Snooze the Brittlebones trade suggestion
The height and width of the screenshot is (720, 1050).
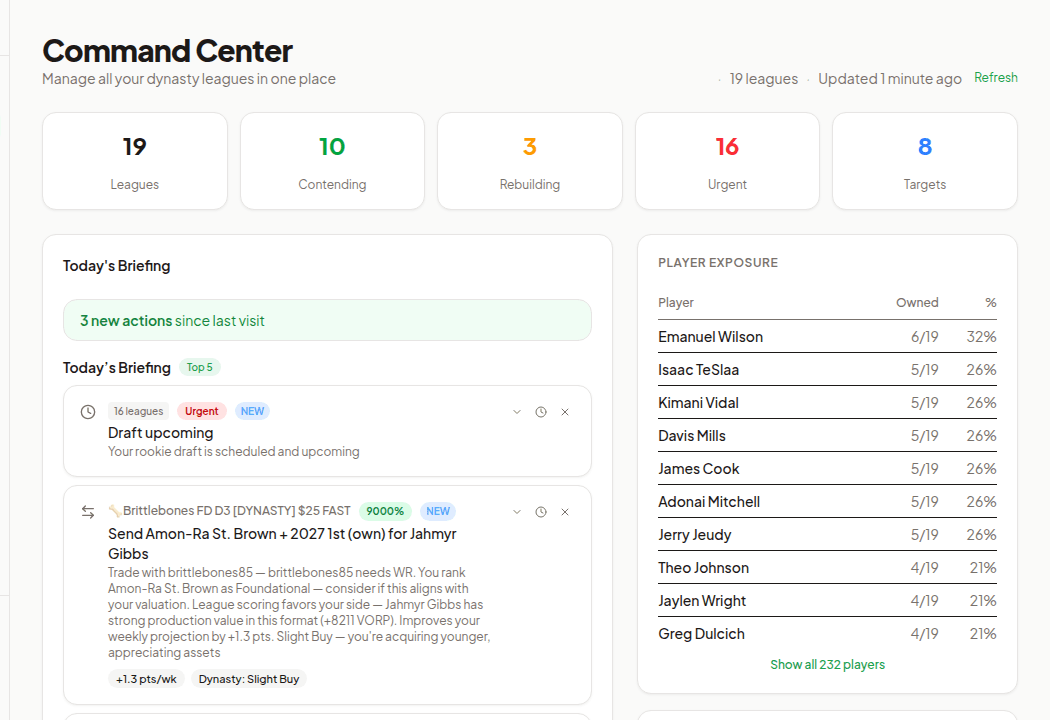click(x=541, y=511)
